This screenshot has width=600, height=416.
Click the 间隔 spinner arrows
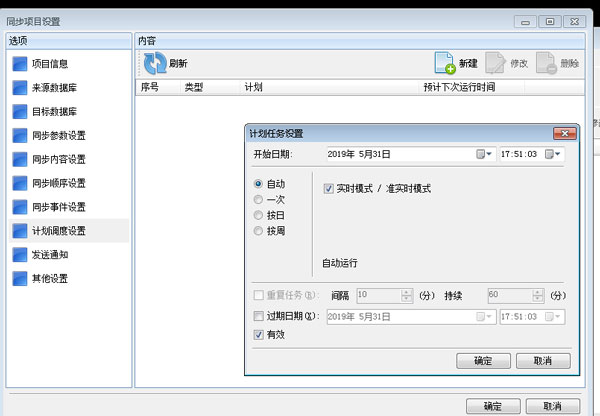click(x=407, y=295)
